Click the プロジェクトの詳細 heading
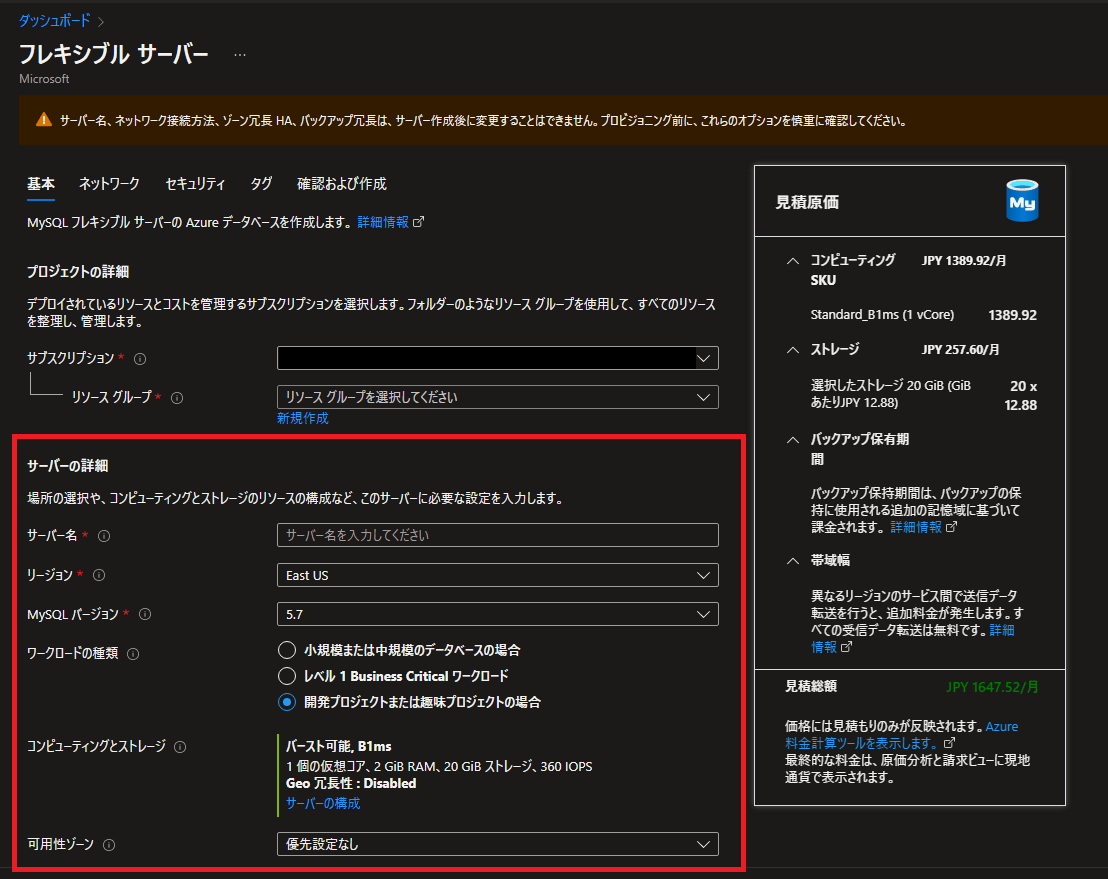Screen dimensions: 1108x879 [x=78, y=272]
